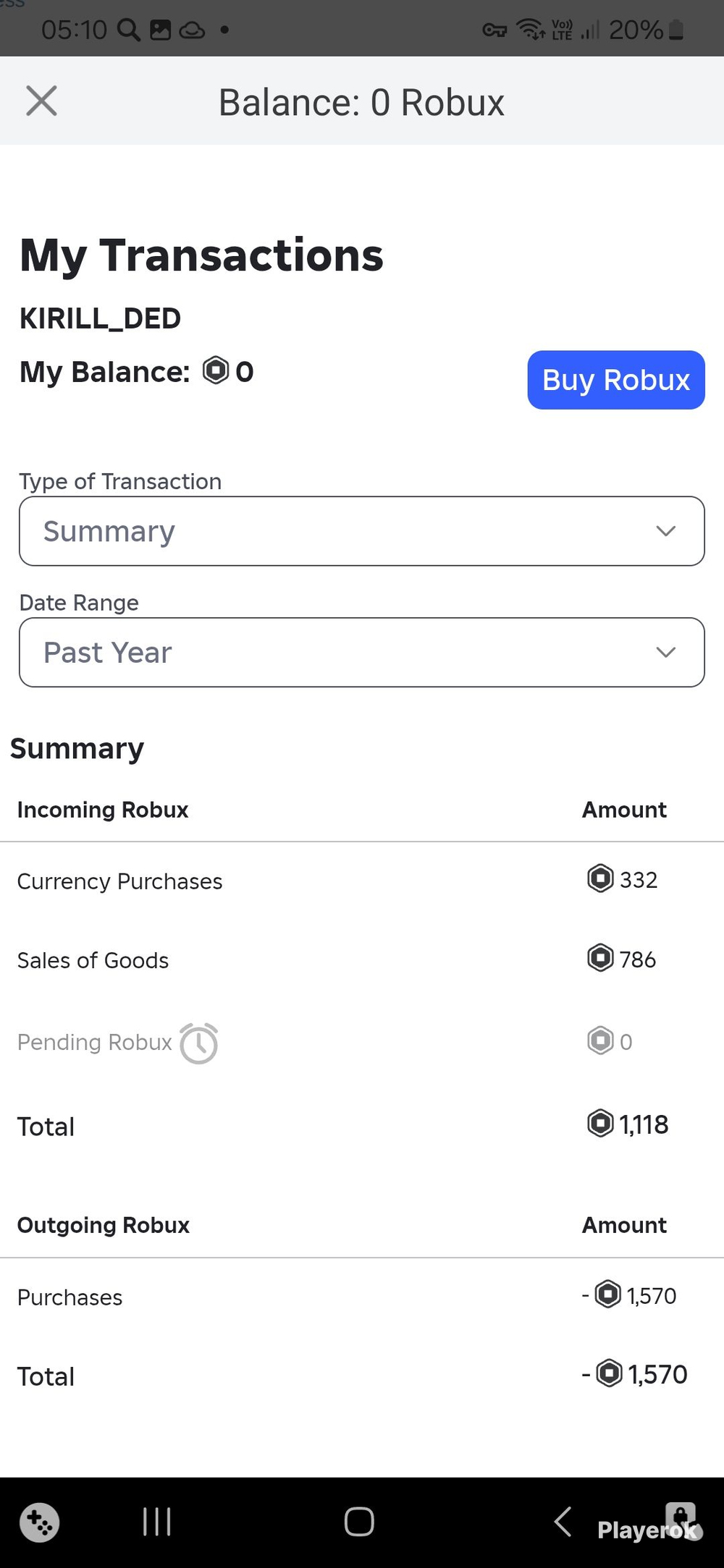Tap the Robux icon in Purchases row
Screen dimensions: 724x1568
[x=608, y=1294]
